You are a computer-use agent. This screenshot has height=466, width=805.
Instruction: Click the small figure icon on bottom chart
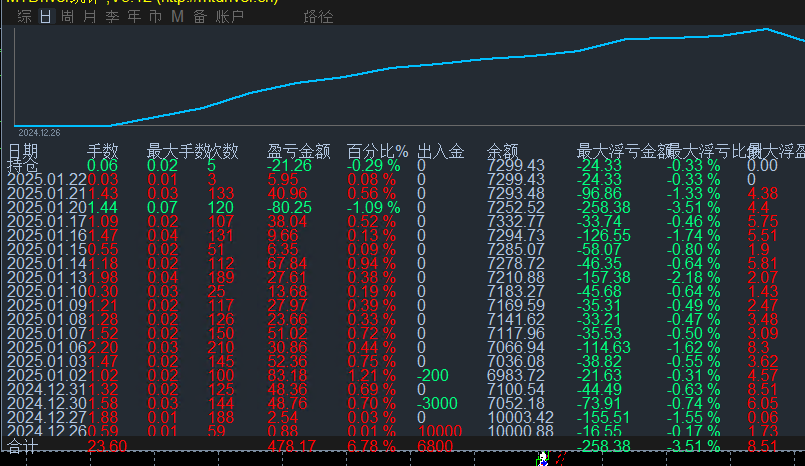click(x=543, y=458)
